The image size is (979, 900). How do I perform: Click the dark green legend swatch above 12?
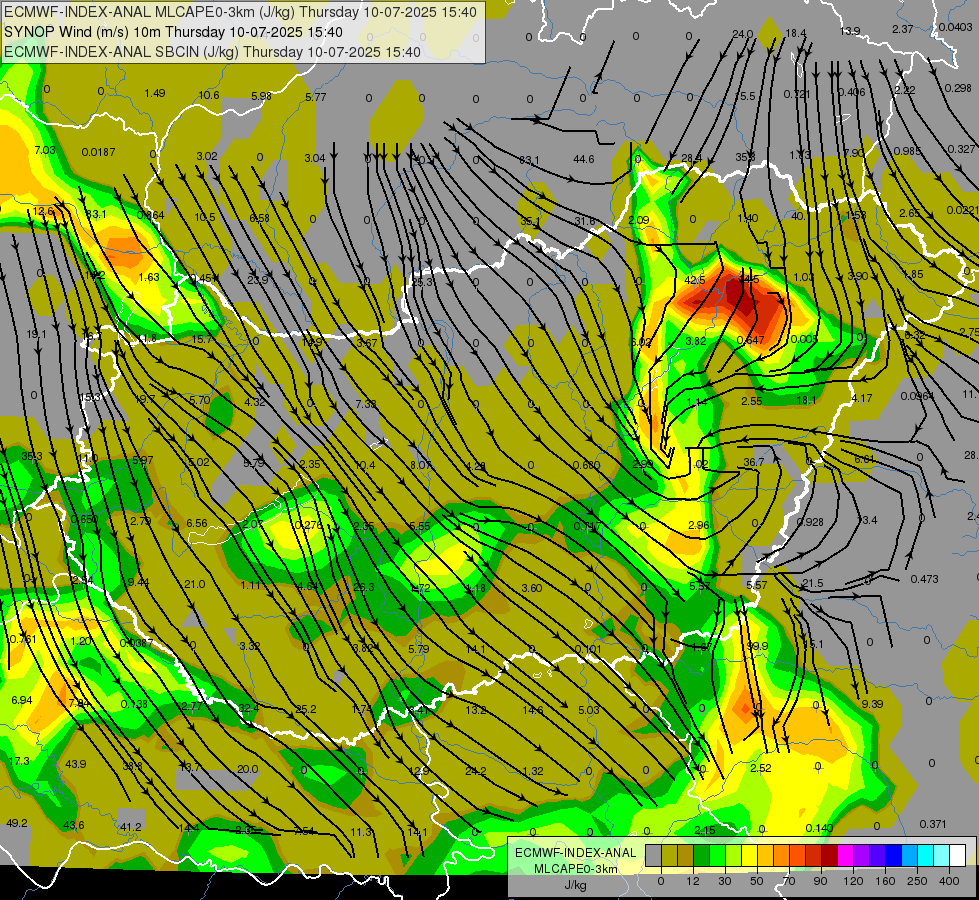pyautogui.click(x=702, y=856)
